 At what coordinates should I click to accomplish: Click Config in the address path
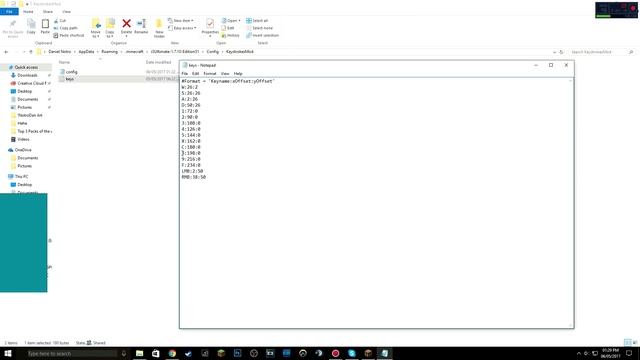213,52
